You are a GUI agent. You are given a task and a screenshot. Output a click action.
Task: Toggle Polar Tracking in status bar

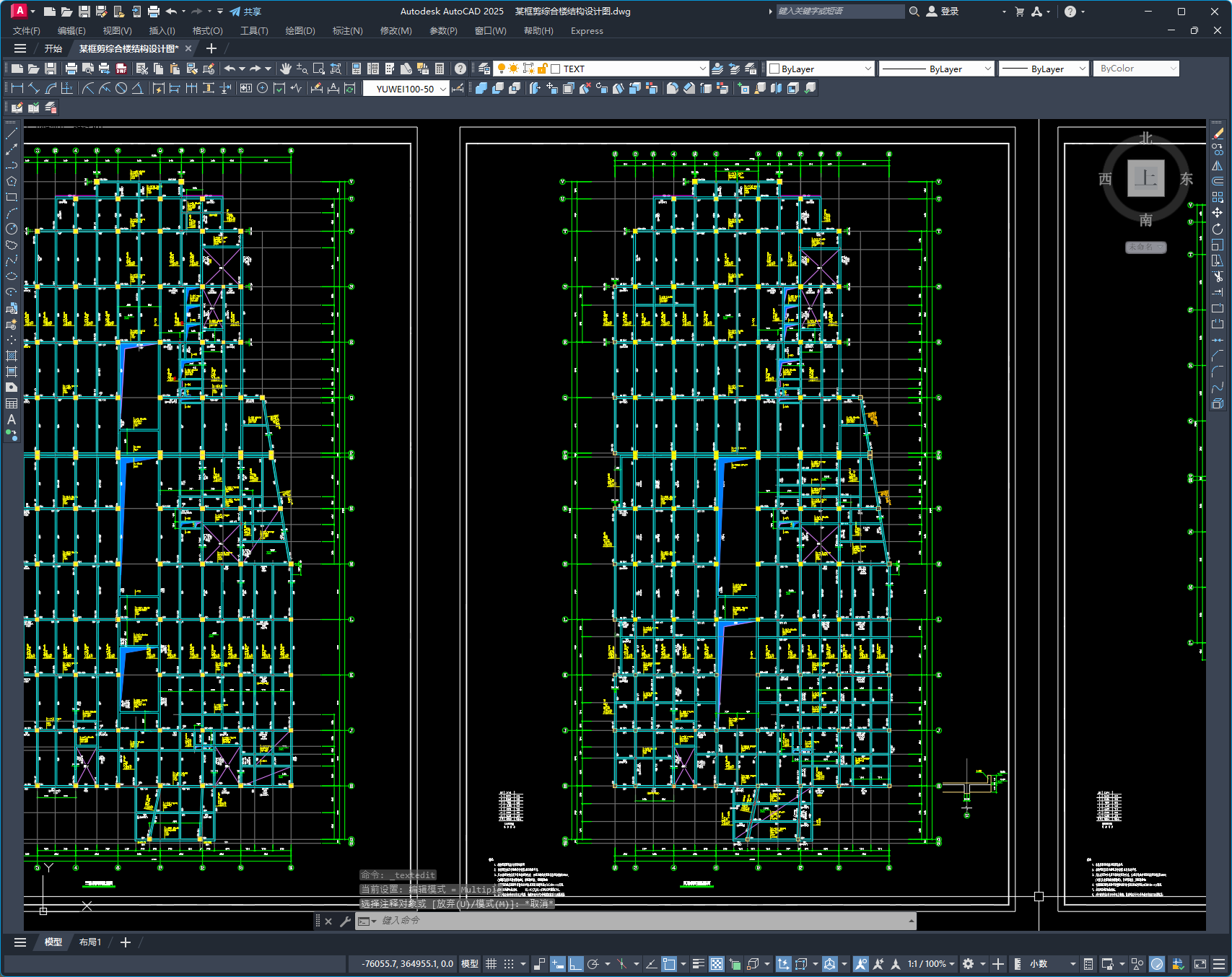point(593,964)
